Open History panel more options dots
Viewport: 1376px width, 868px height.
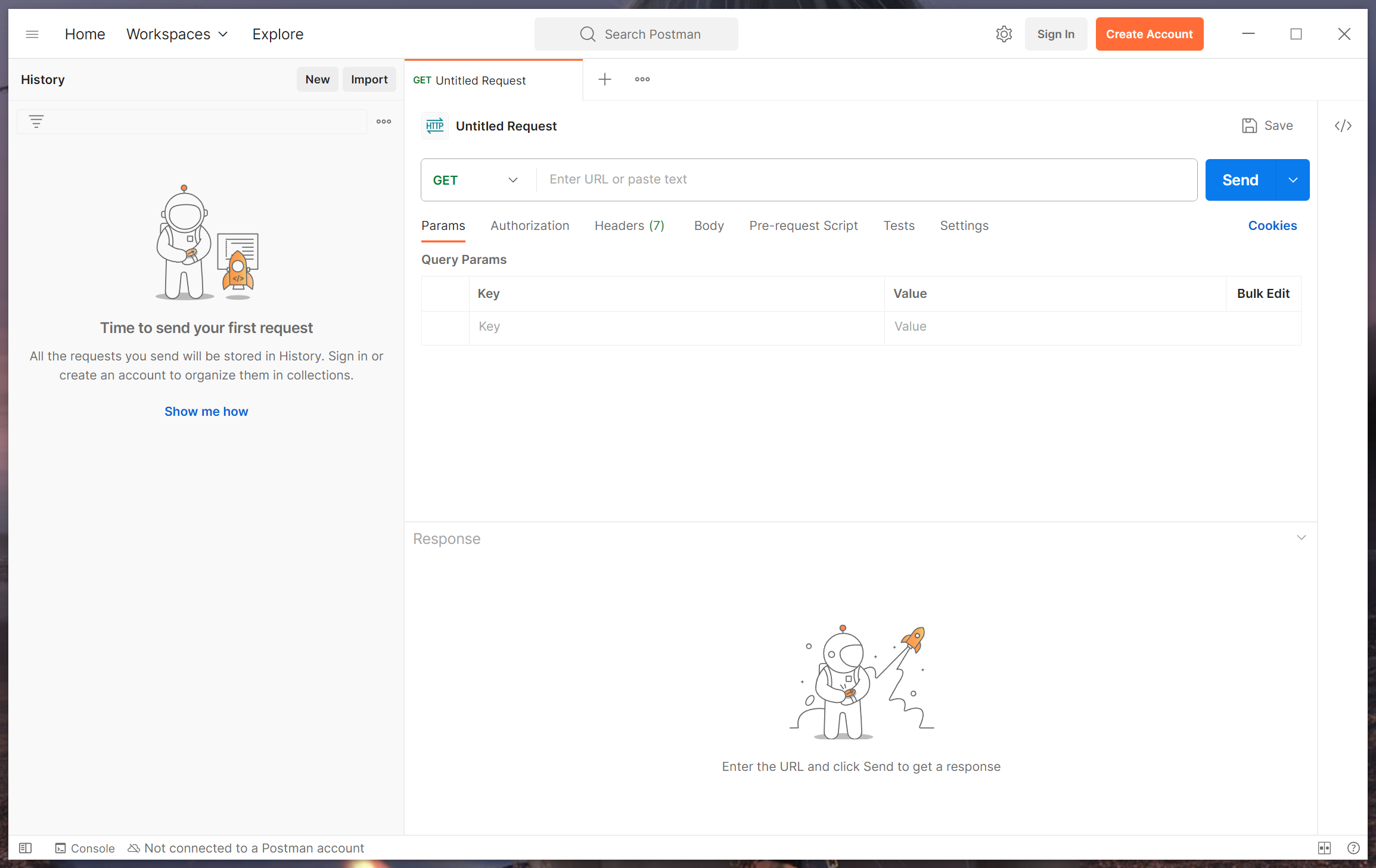[x=384, y=122]
